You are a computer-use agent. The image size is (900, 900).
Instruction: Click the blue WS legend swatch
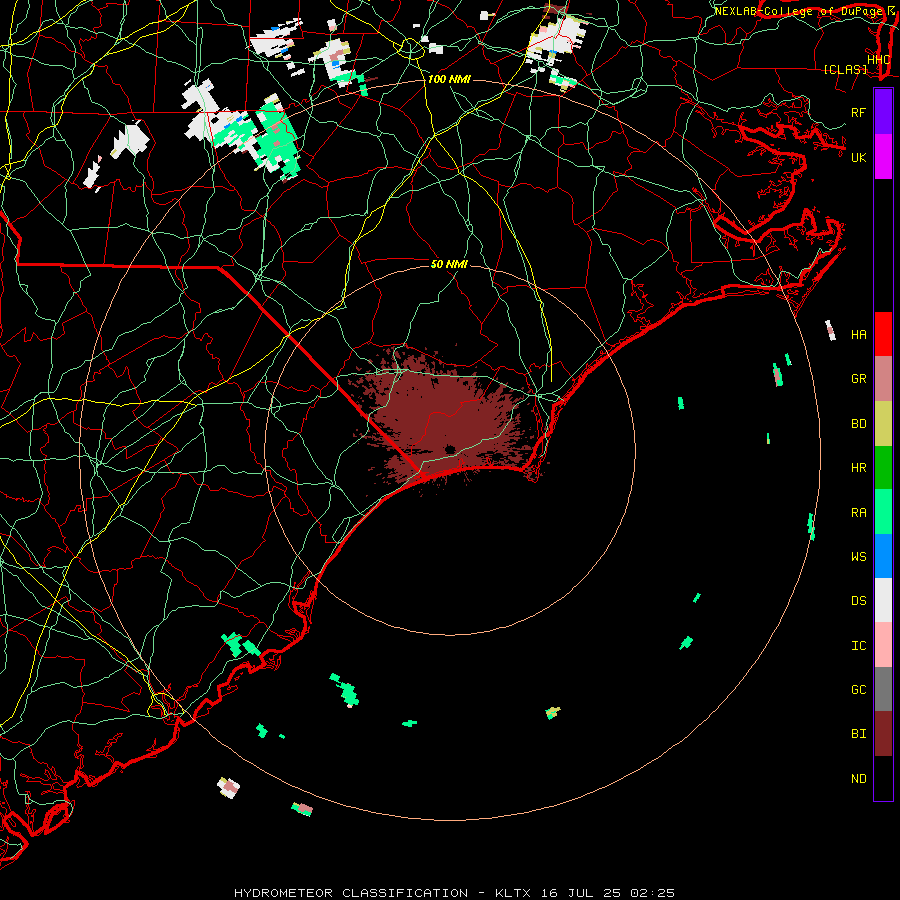(883, 556)
